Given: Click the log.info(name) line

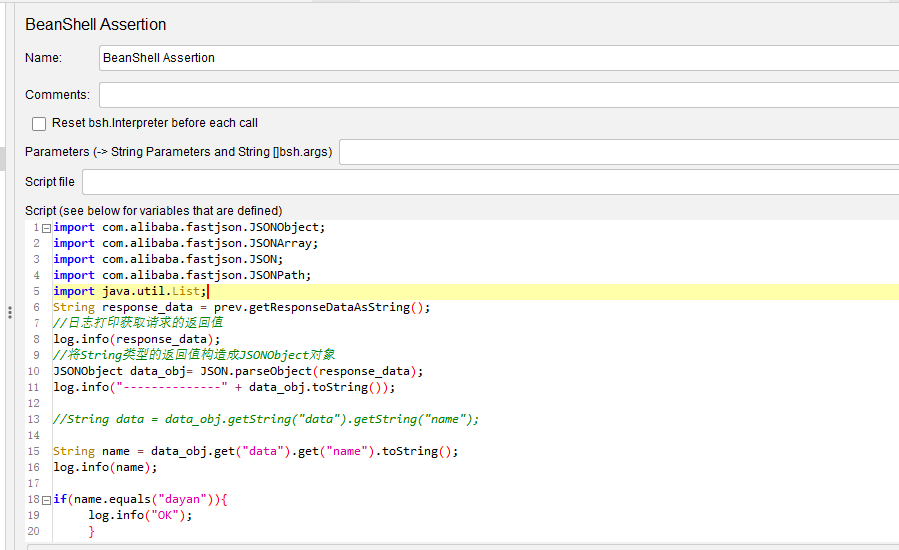Looking at the screenshot, I should [105, 467].
